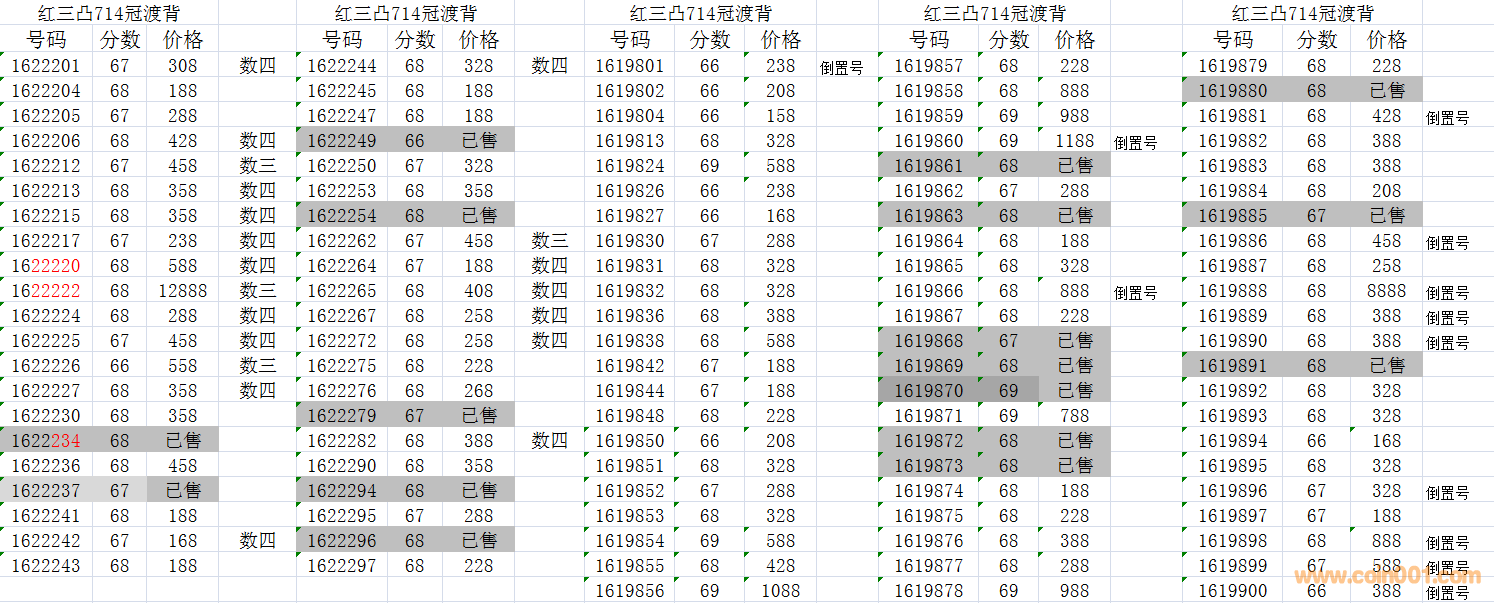Image resolution: width=1494 pixels, height=603 pixels.
Task: Select serial number 1622201 cell
Action: click(x=46, y=66)
